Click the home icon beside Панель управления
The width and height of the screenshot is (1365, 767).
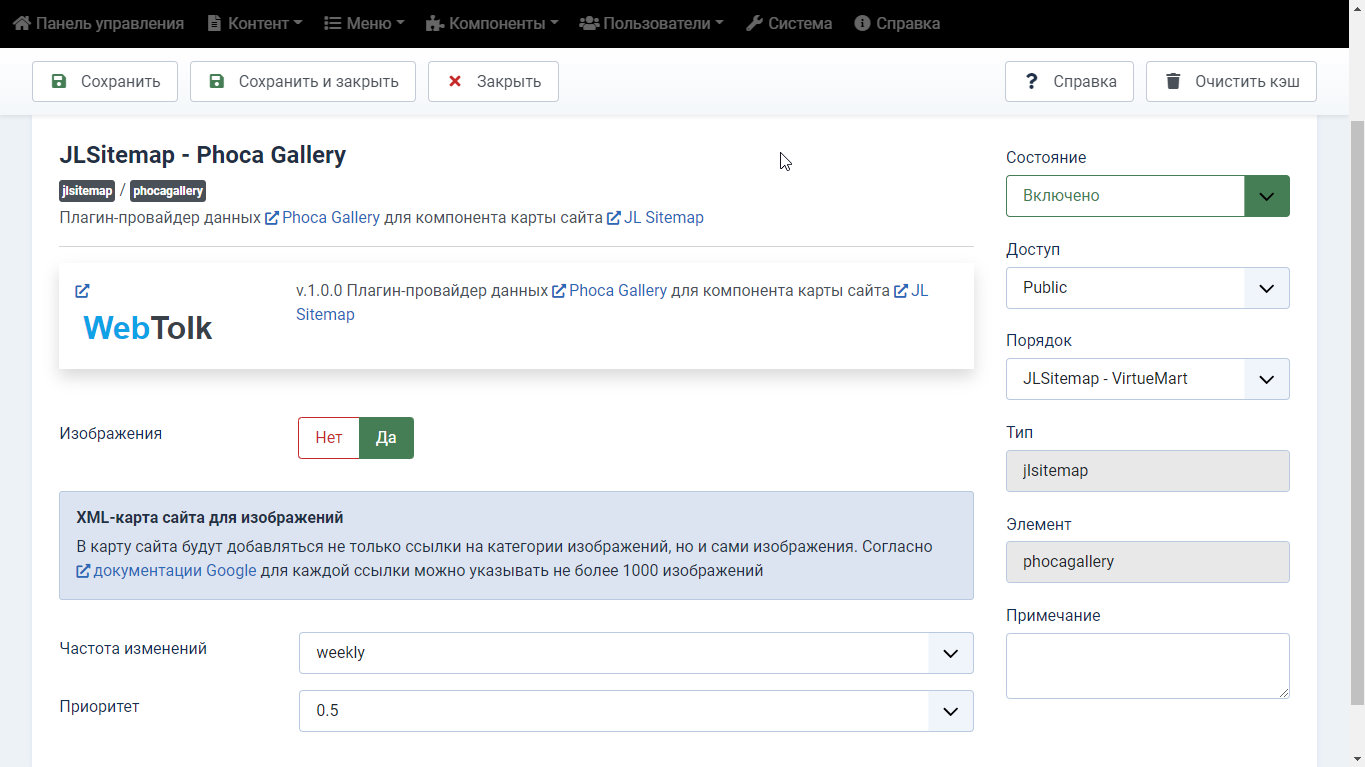tap(22, 23)
